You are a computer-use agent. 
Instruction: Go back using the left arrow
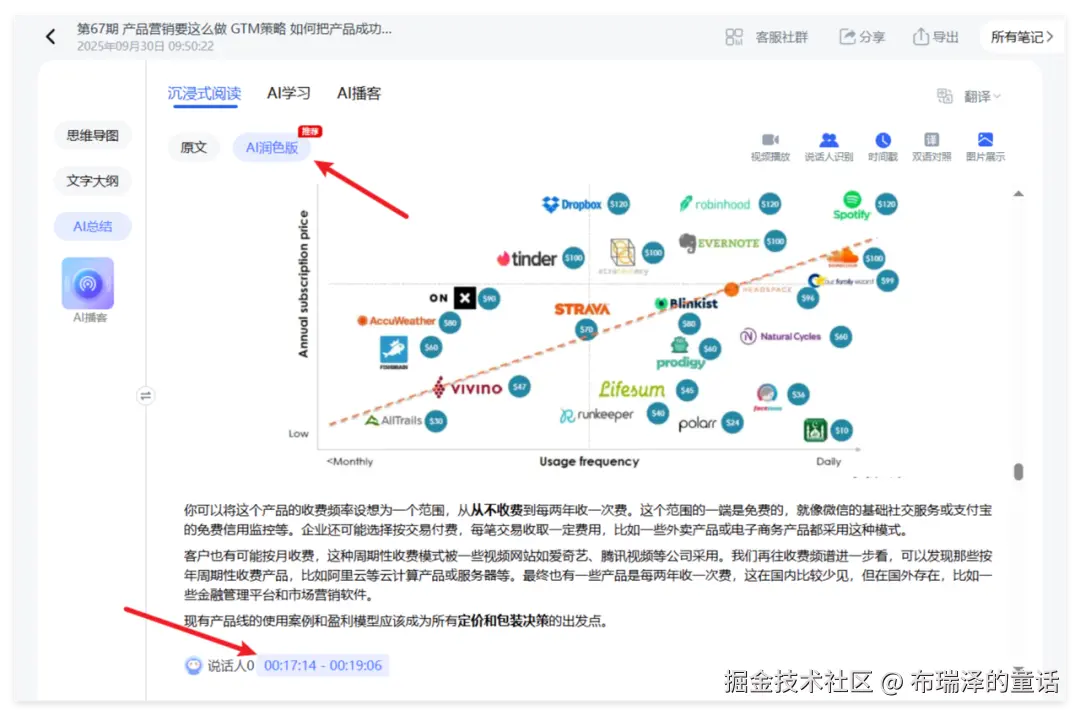50,36
